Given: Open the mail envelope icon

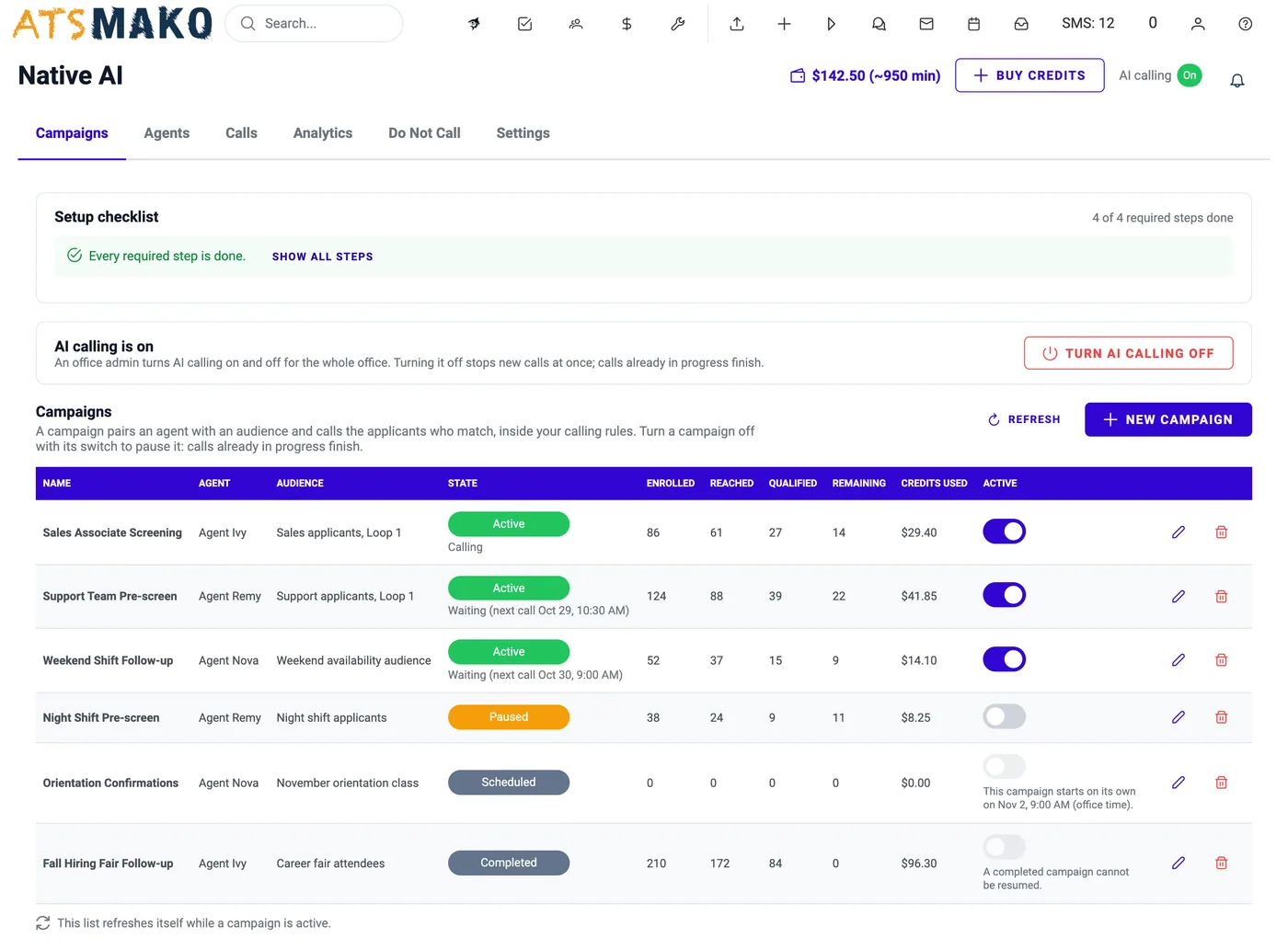Looking at the screenshot, I should (x=926, y=24).
